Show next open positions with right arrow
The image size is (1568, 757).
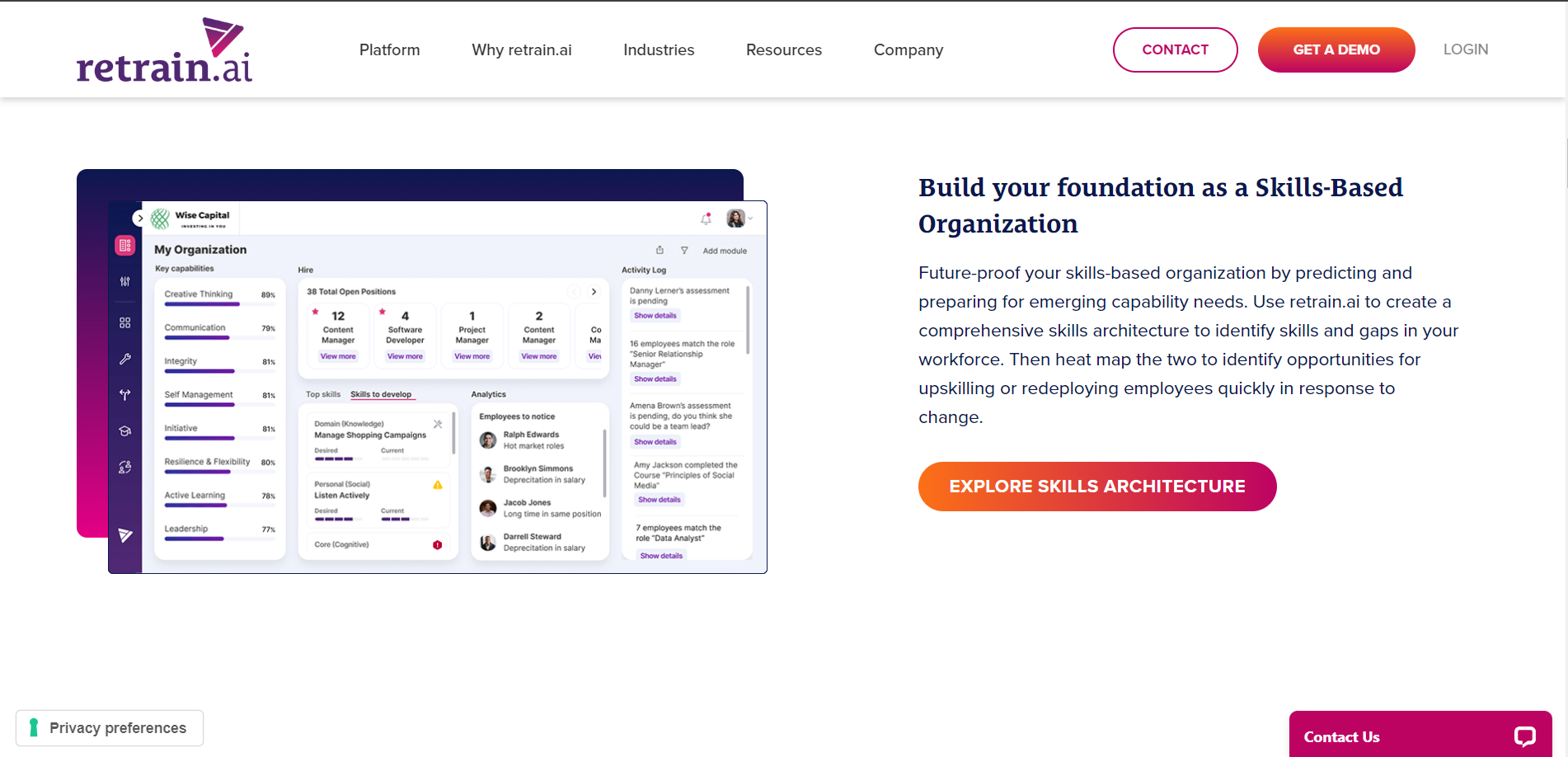(x=594, y=292)
